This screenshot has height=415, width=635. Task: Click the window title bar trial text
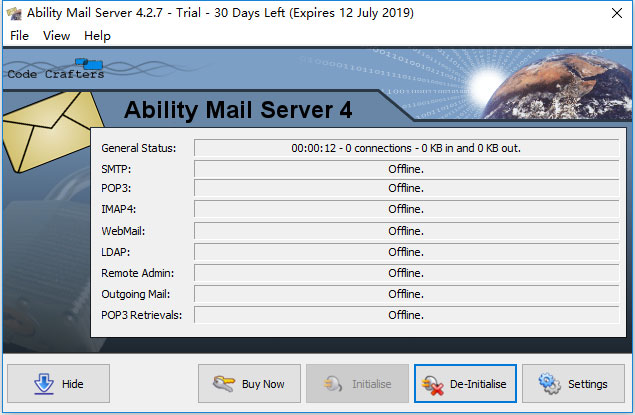click(x=220, y=13)
